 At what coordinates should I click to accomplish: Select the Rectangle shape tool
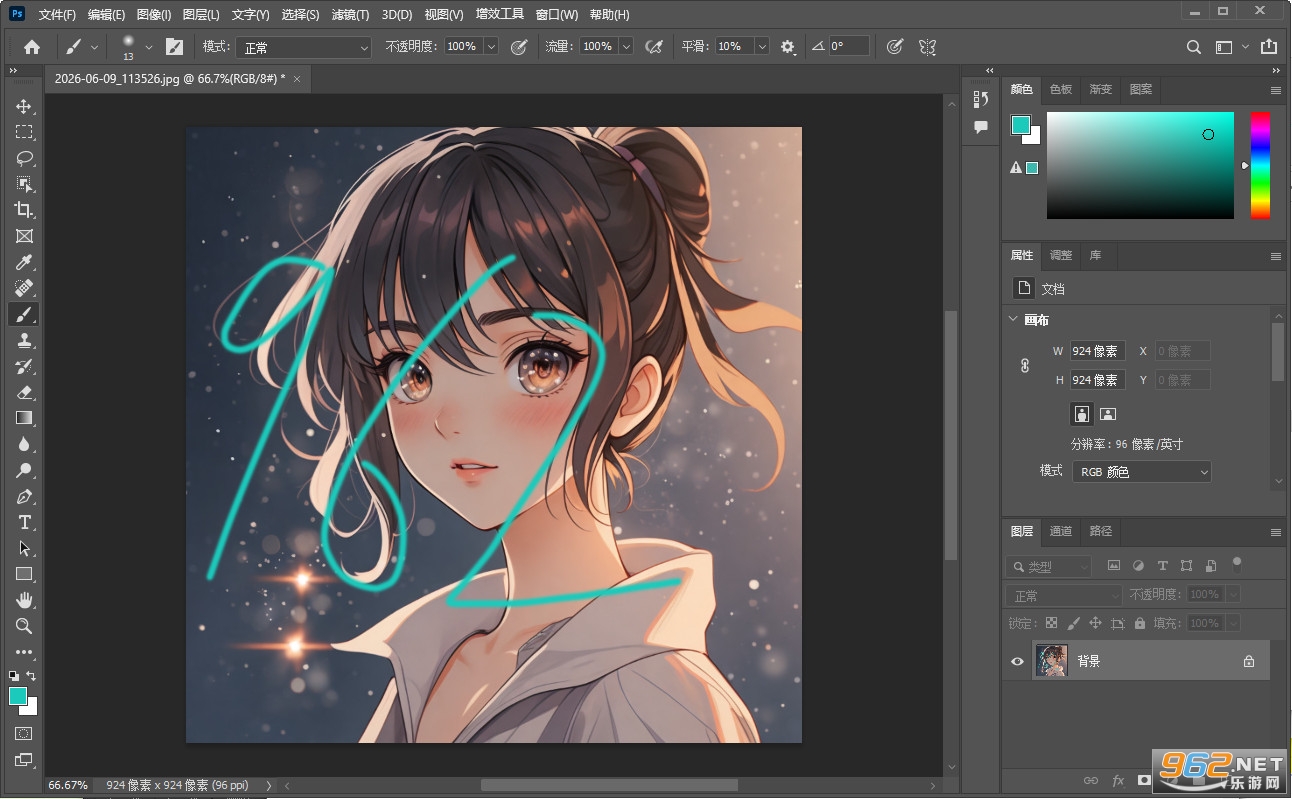pyautogui.click(x=24, y=574)
